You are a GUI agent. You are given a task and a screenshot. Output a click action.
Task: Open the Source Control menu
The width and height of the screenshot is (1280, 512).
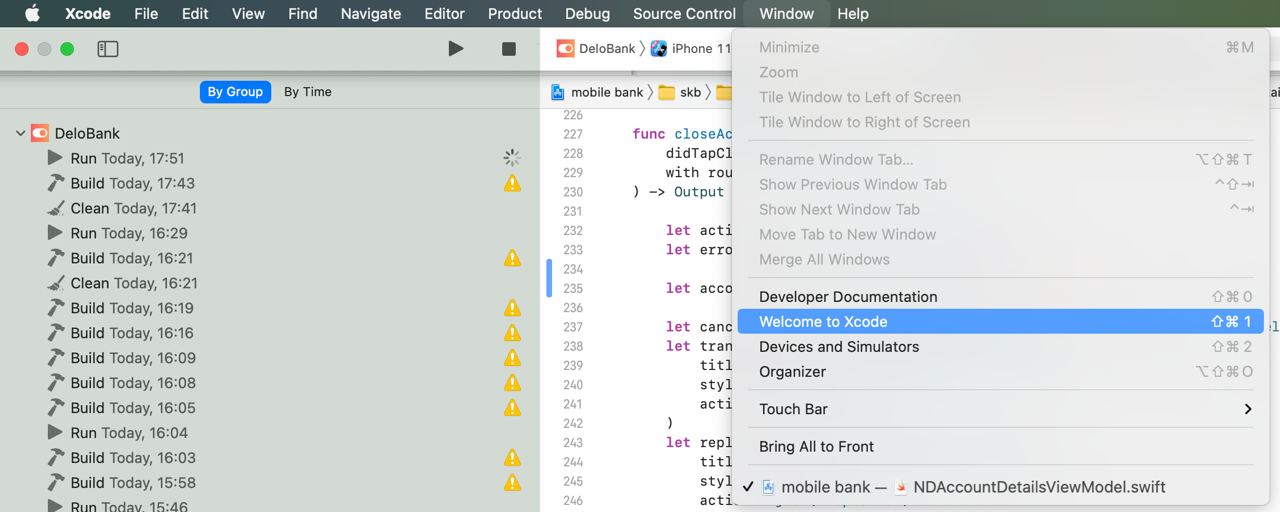point(684,13)
